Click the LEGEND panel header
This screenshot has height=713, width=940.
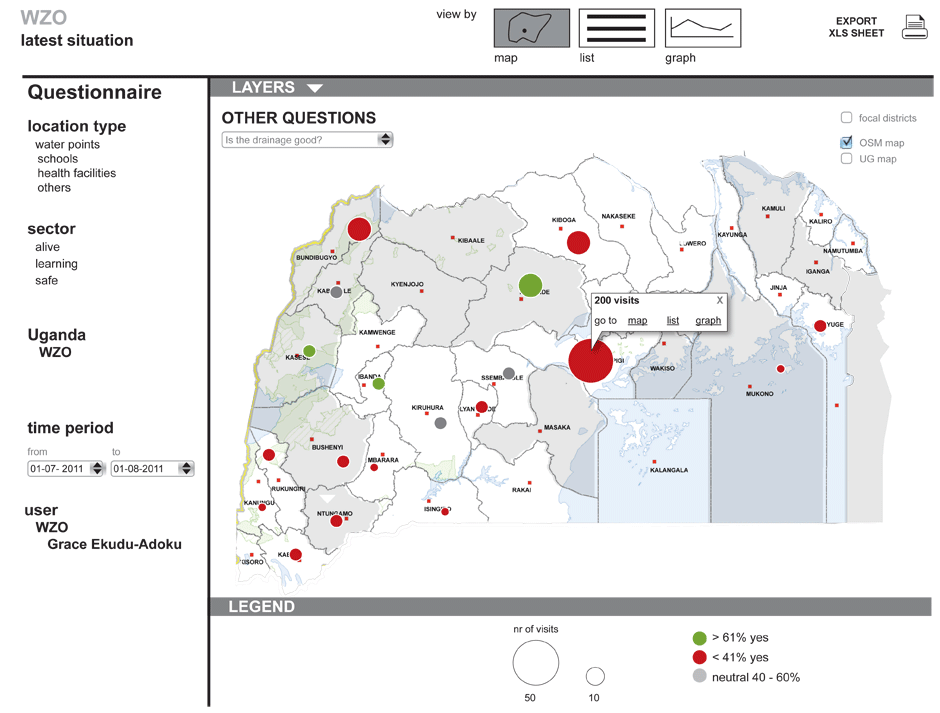pyautogui.click(x=570, y=607)
